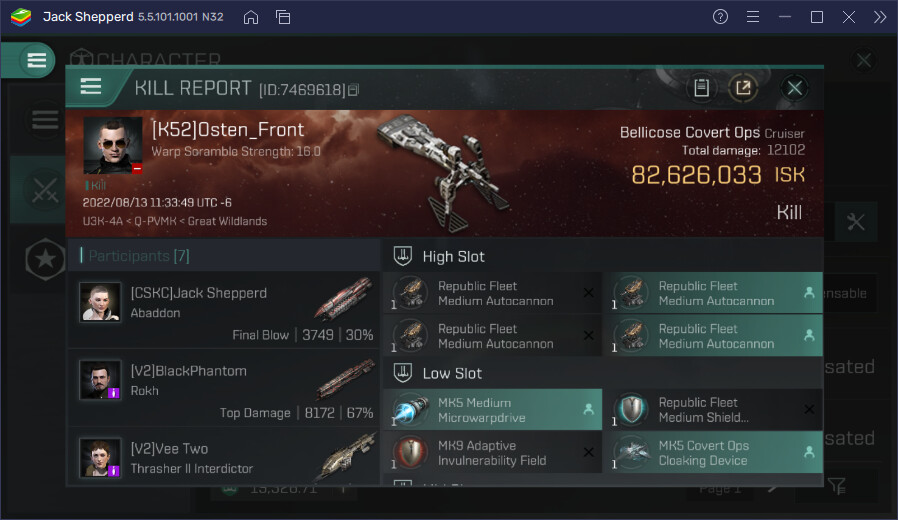Click BlackPhantom's portrait
Screen dimensions: 898x520
tap(100, 380)
